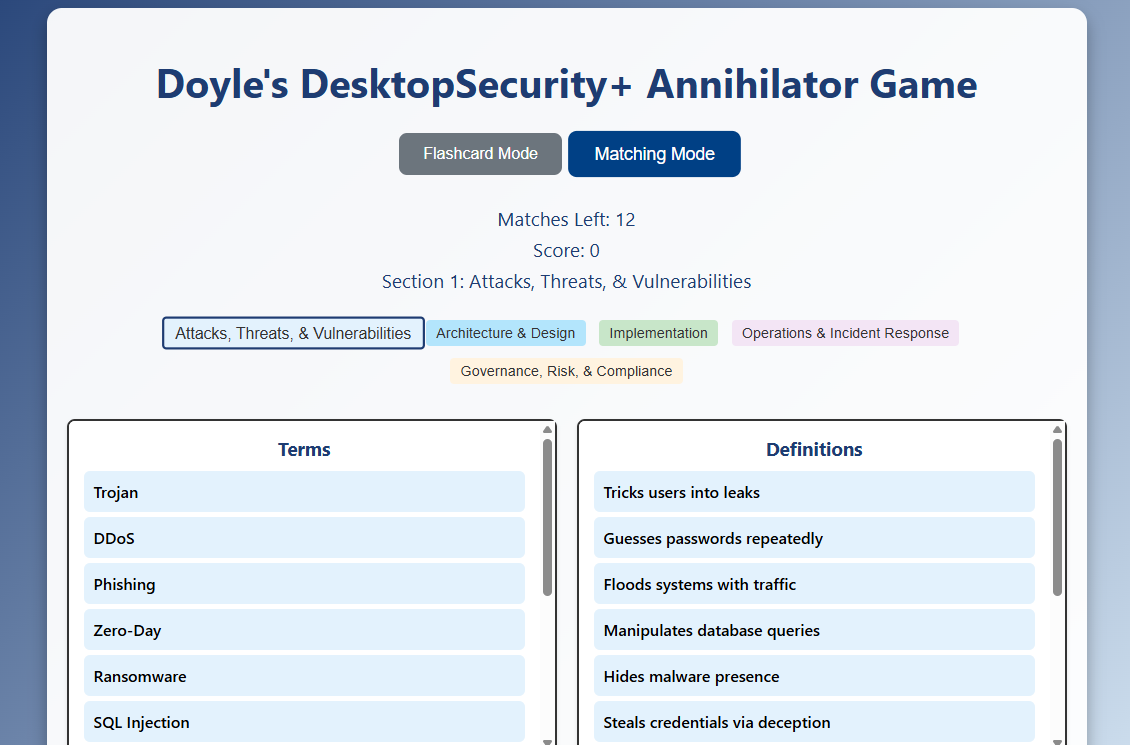Click Terms scrollbar up arrow
Viewport: 1130px width, 745px height.
point(547,429)
